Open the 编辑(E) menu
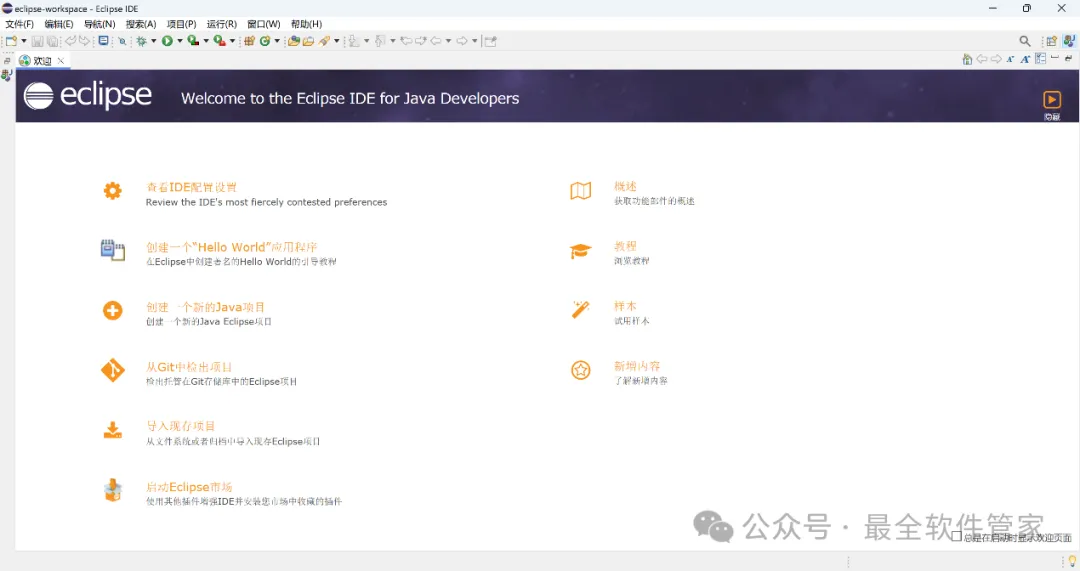1080x571 pixels. (59, 24)
